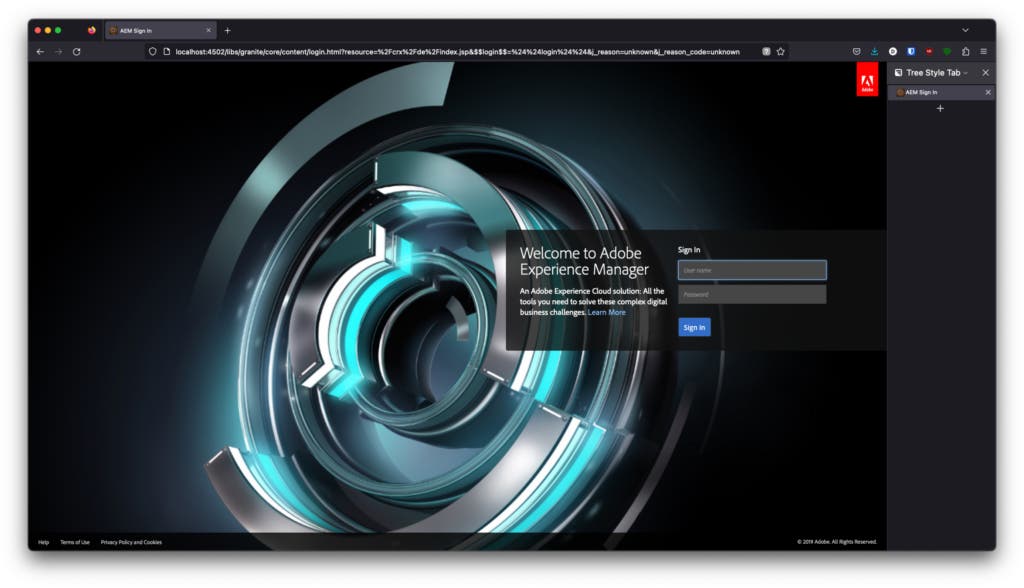1024x588 pixels.
Task: Close the Tree Style Tab sidebar
Action: pos(985,73)
